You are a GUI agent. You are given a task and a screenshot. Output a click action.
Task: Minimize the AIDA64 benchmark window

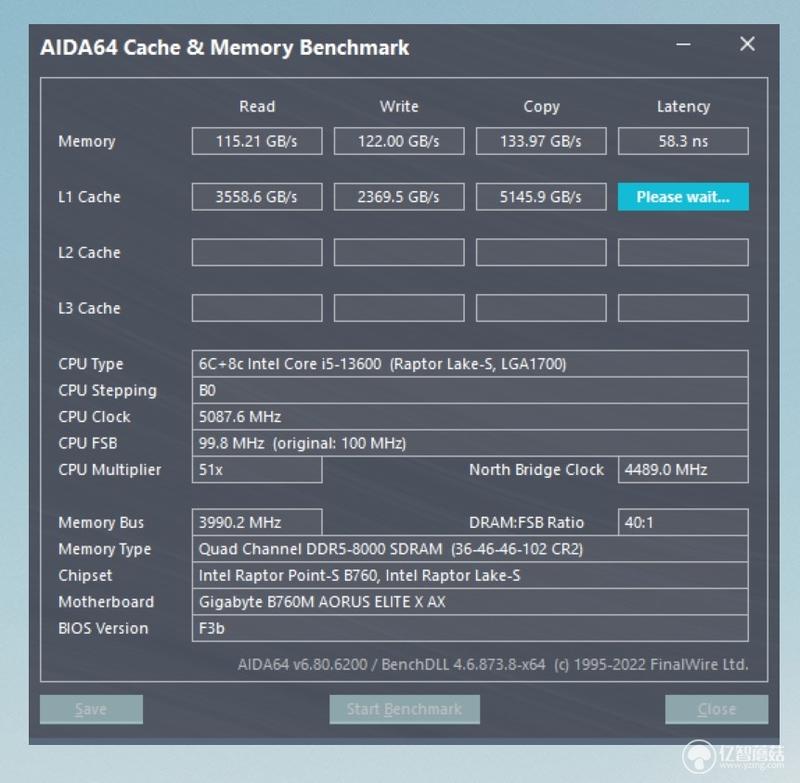[683, 44]
